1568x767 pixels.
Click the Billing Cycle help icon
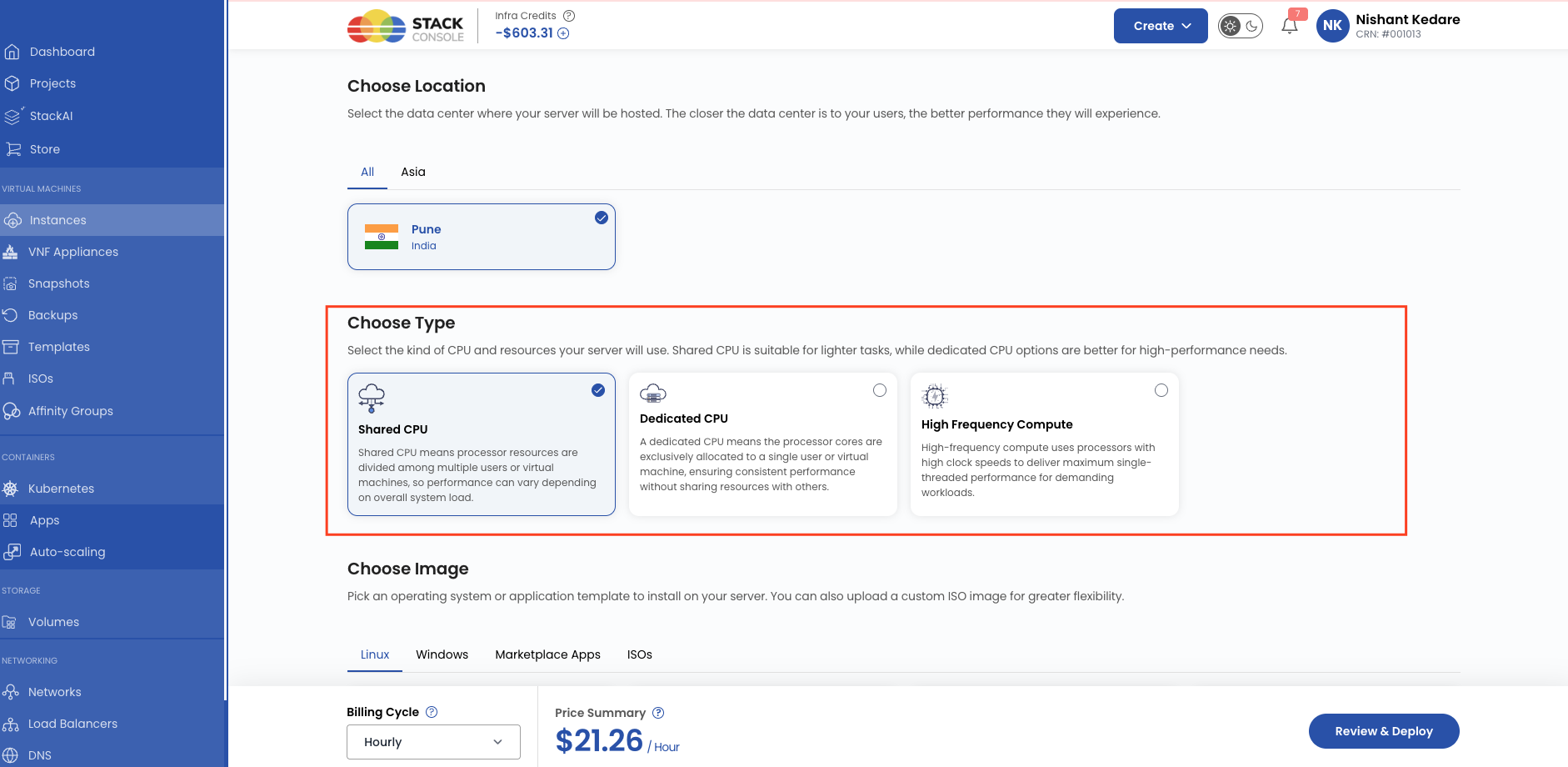point(432,712)
